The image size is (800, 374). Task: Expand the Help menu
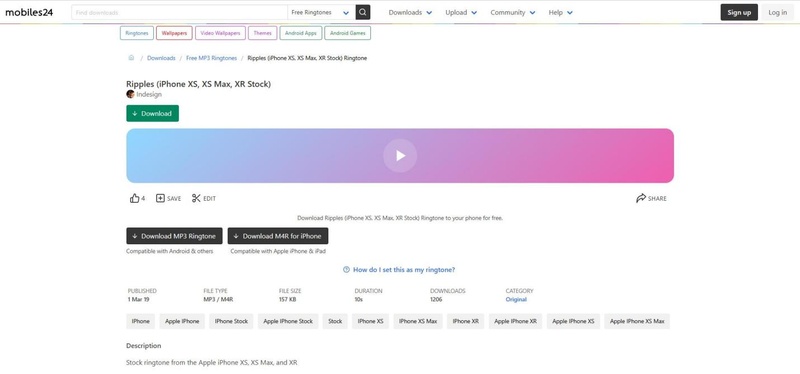[560, 12]
